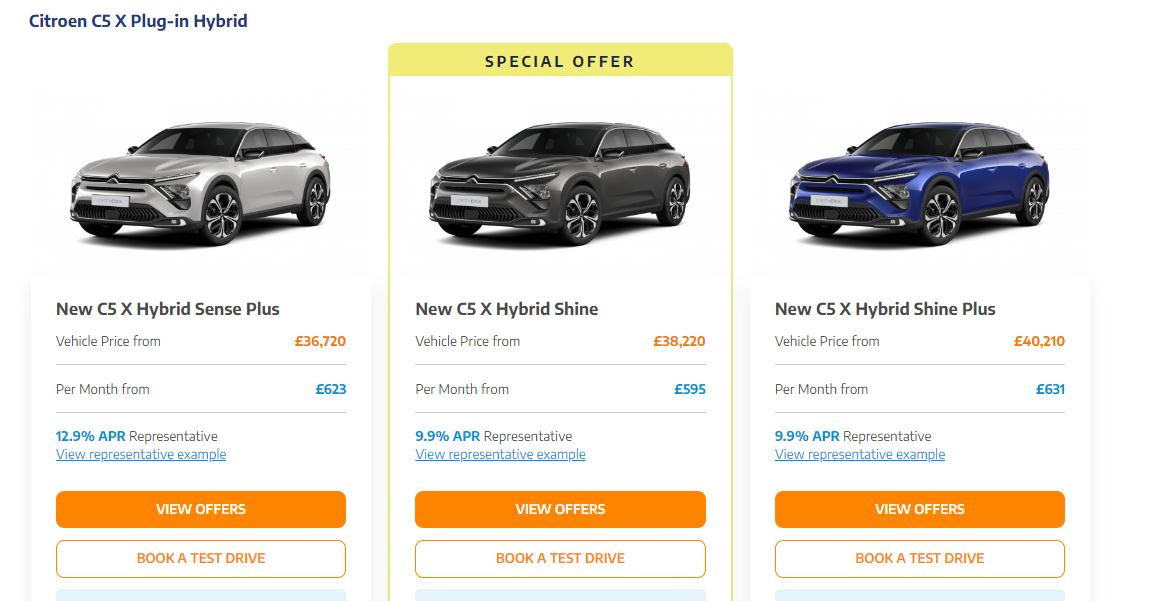Screen dimensions: 1158x601
Task: Click the blue C5 X Shine Plus image
Action: (x=919, y=185)
